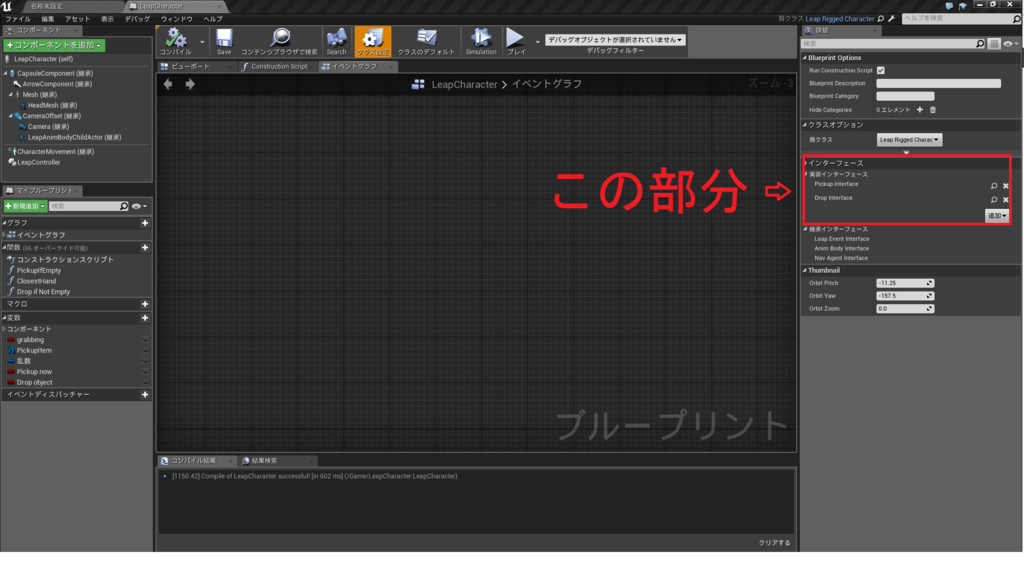Click the green New Add (新規追加) button

point(25,206)
